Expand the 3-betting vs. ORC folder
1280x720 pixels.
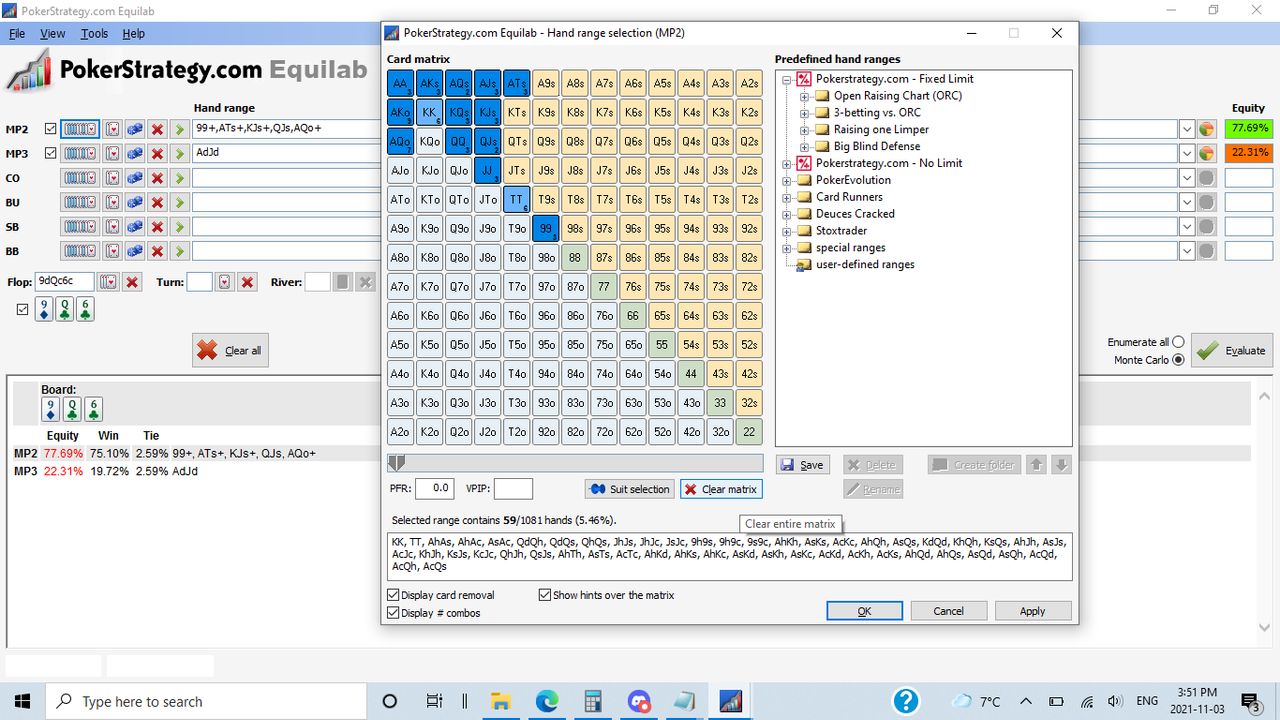[805, 113]
